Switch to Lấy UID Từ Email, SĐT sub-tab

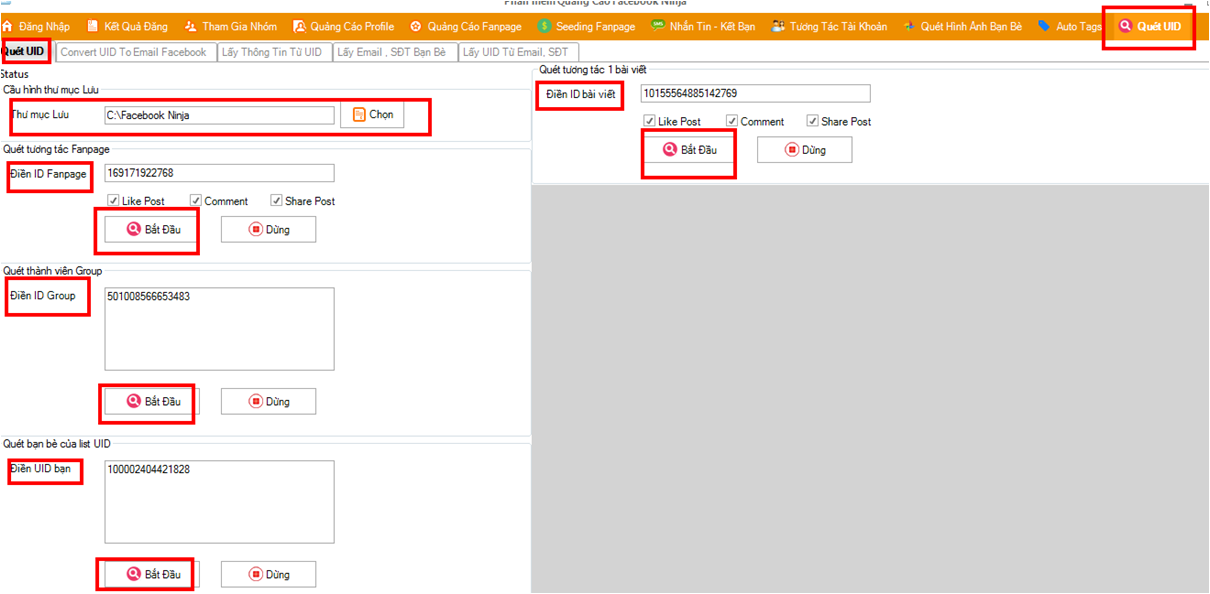click(x=516, y=52)
